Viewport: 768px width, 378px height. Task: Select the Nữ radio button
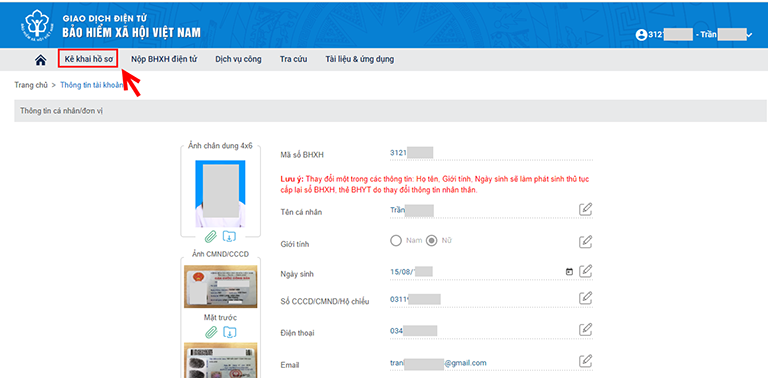[x=432, y=241]
